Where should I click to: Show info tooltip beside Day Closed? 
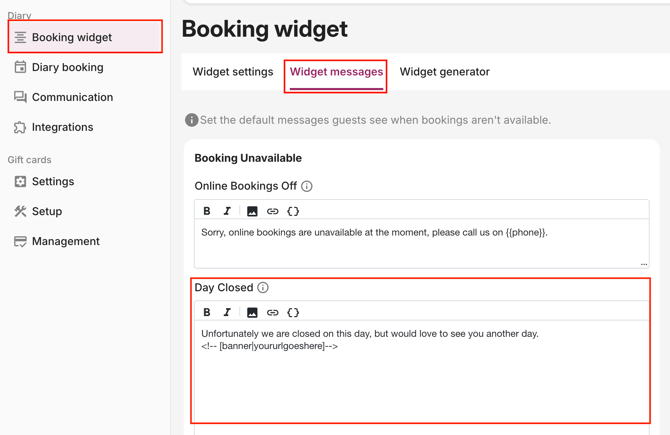263,288
